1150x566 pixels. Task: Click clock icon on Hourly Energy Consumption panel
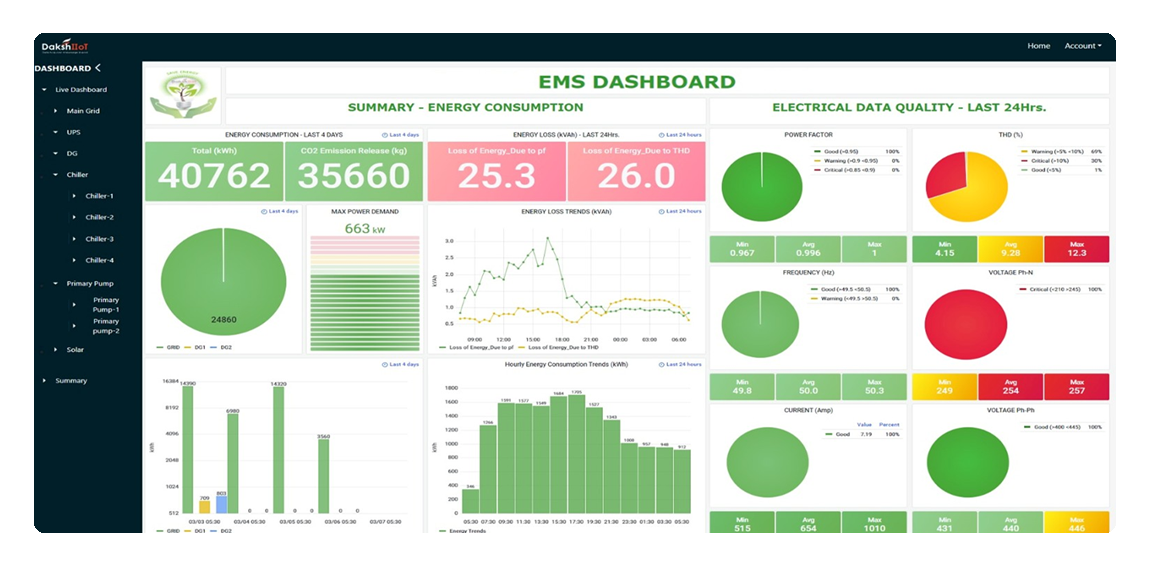661,364
